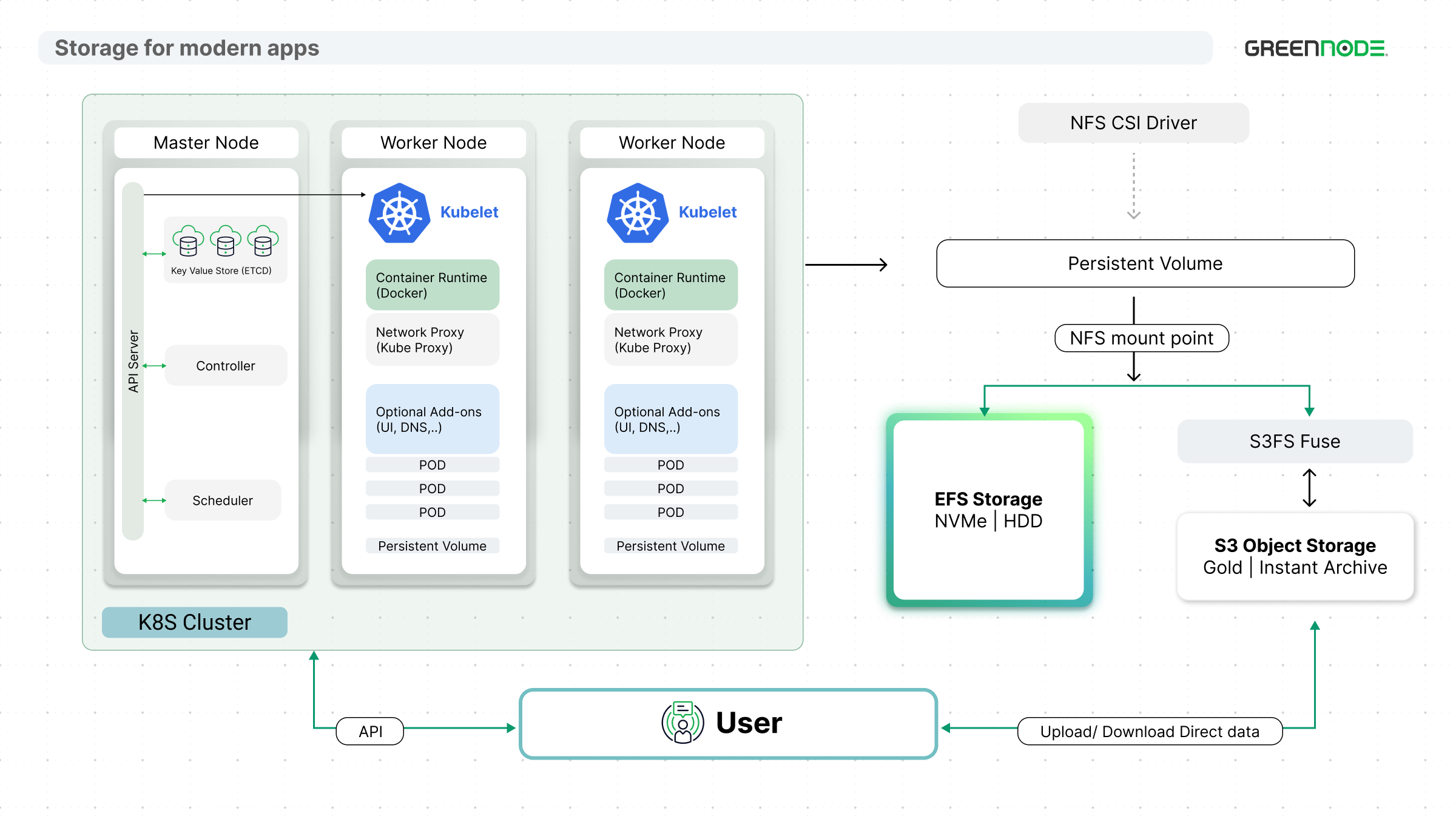Image resolution: width=1456 pixels, height=819 pixels.
Task: Click the Controller box in Master Node
Action: [226, 366]
